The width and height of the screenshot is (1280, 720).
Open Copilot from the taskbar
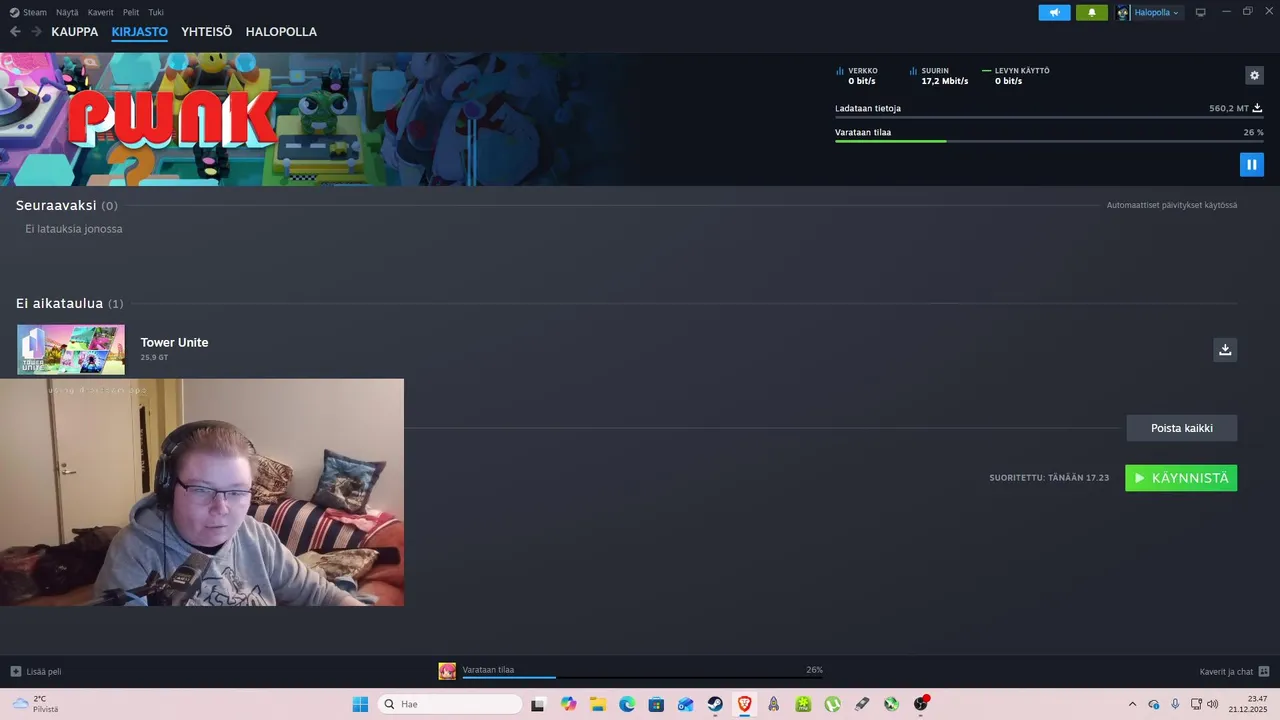click(569, 704)
